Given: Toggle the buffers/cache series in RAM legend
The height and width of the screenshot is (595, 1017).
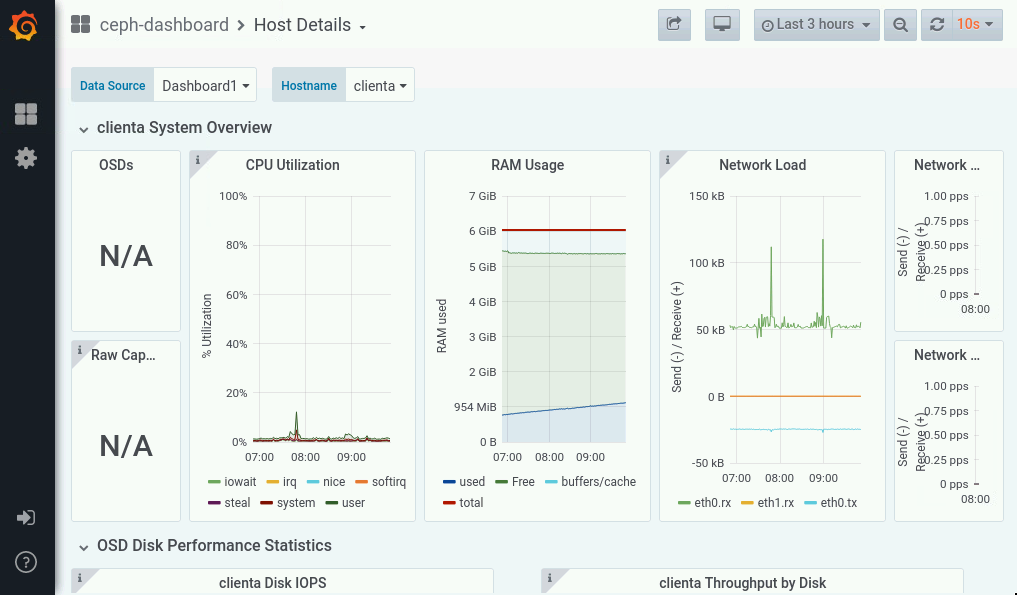Looking at the screenshot, I should coord(590,481).
